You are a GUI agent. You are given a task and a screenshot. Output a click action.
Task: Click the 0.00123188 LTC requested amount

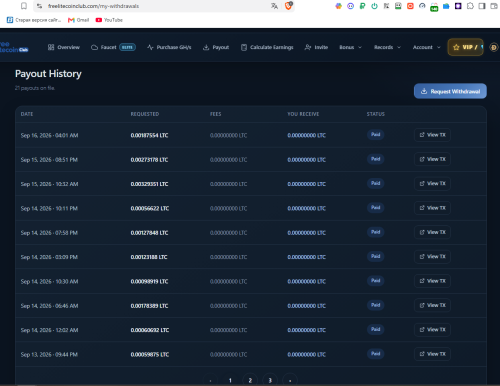coord(149,257)
